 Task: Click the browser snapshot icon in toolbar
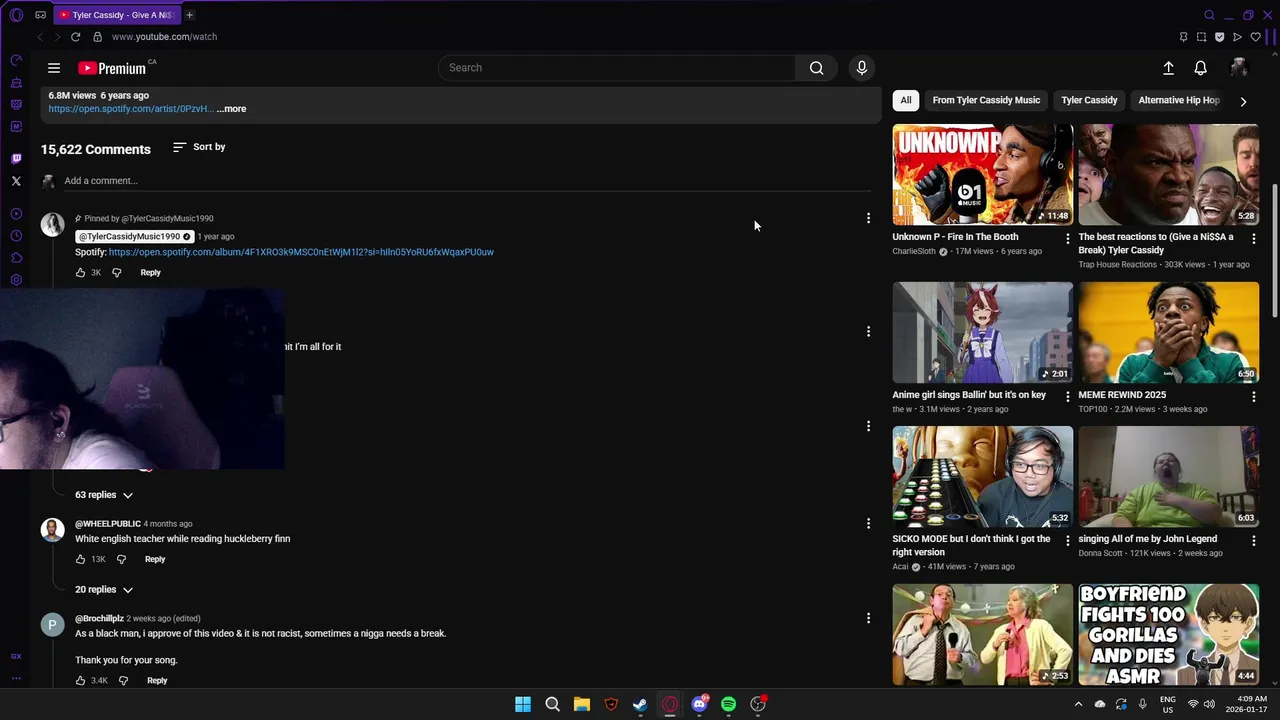[1201, 37]
